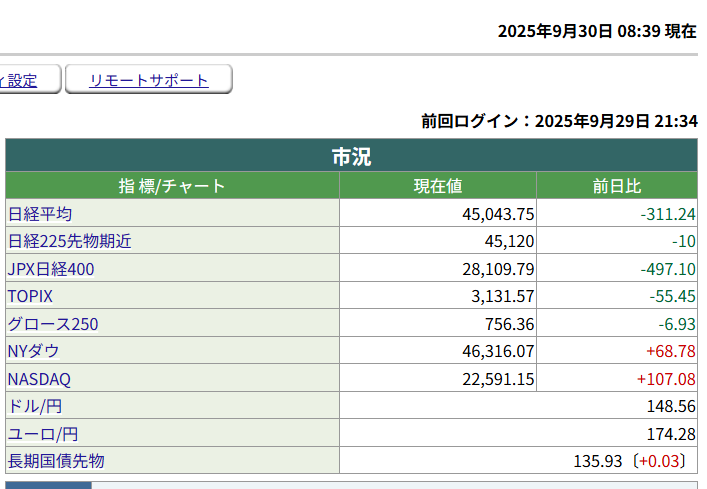Viewport: 707px width, 489px height.
Task: Click the リモートサポート button
Action: pos(149,80)
